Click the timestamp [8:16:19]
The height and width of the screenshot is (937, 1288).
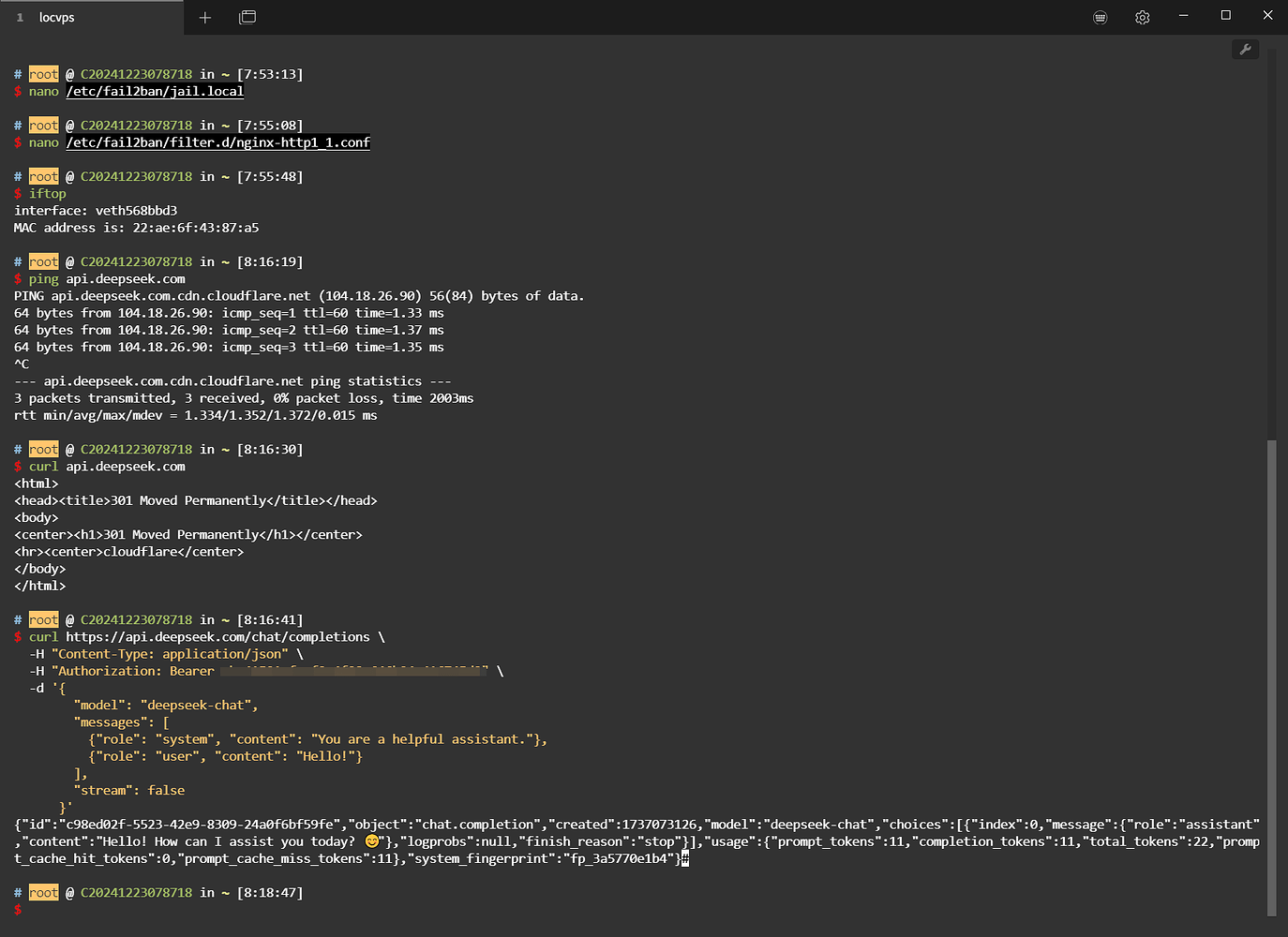(x=270, y=261)
